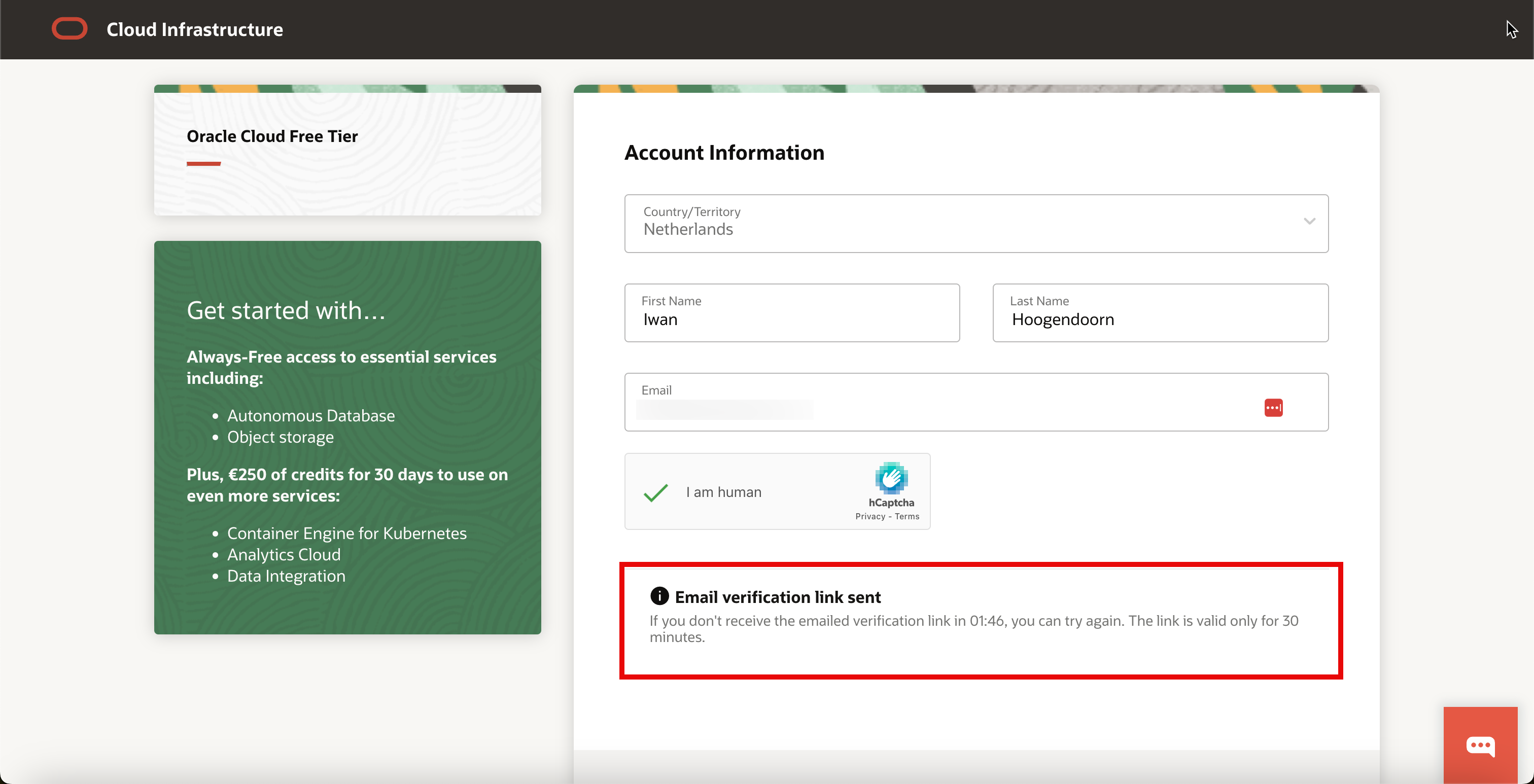Click the Cloud Infrastructure header title
1534x784 pixels.
(x=195, y=29)
